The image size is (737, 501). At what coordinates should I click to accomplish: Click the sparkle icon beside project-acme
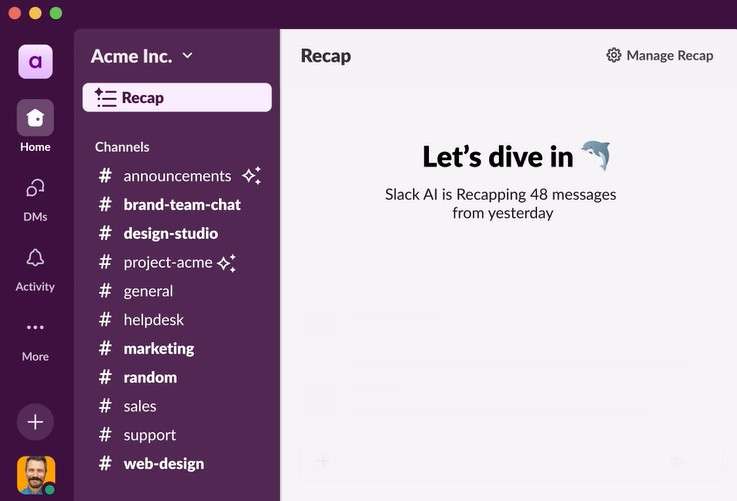click(x=227, y=263)
